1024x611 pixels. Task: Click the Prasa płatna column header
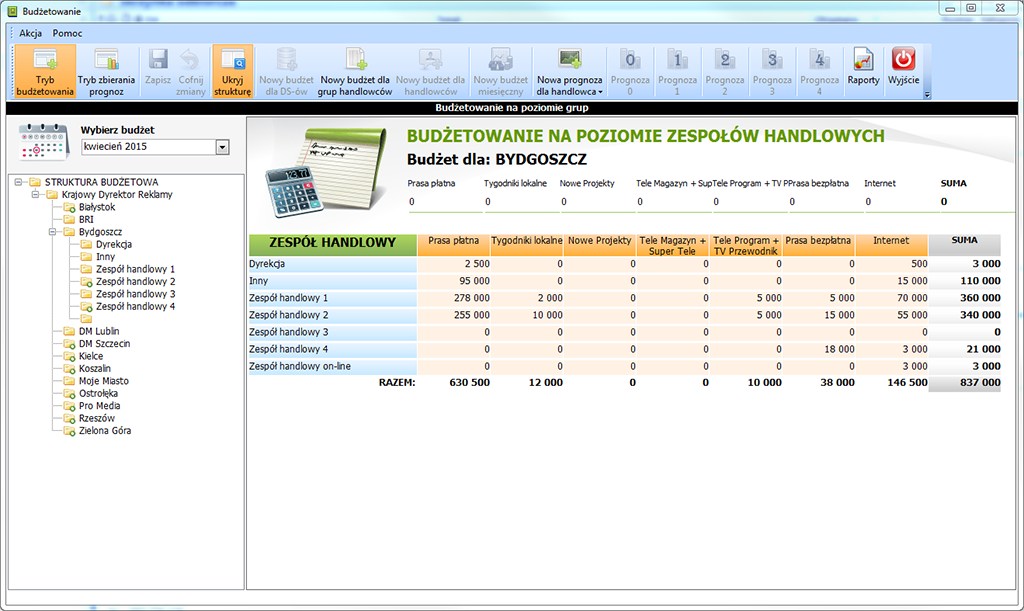click(x=454, y=245)
